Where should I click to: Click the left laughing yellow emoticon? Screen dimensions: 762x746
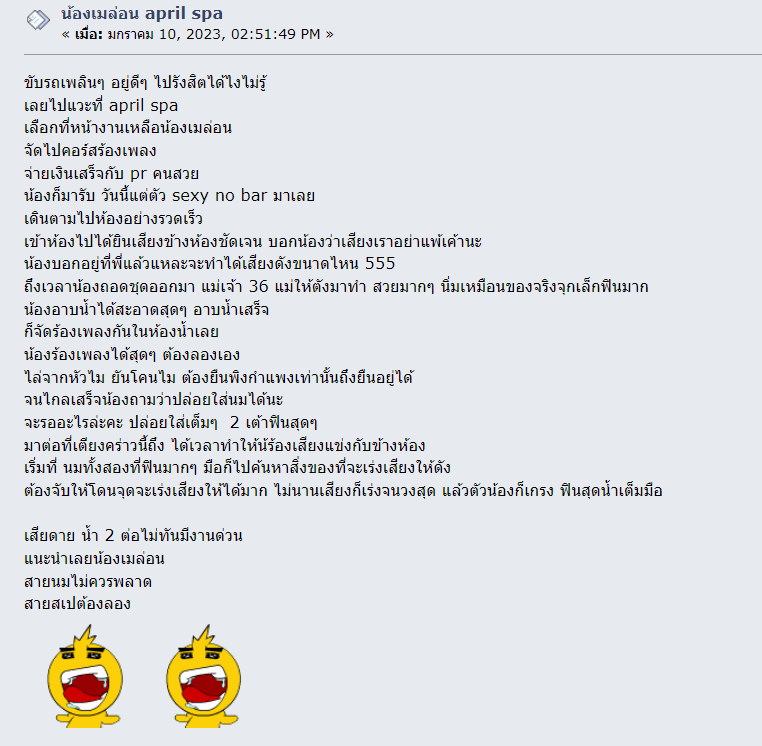(85, 677)
